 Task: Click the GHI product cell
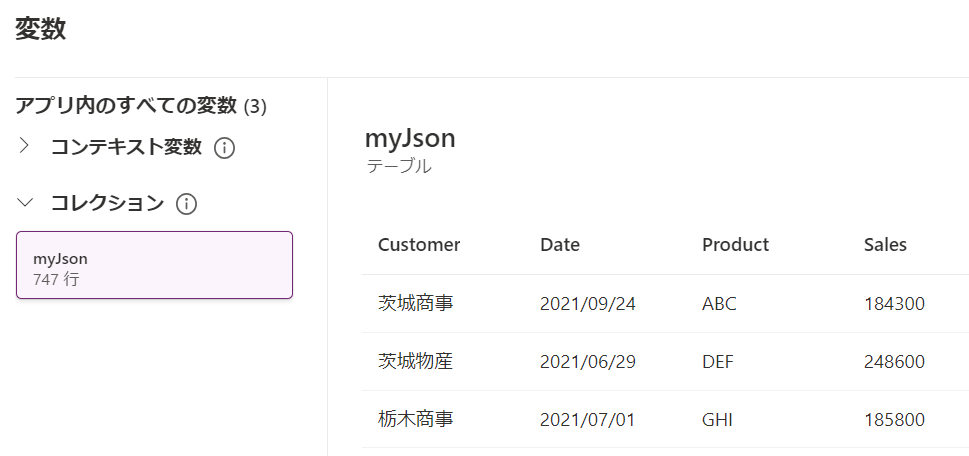tap(719, 419)
